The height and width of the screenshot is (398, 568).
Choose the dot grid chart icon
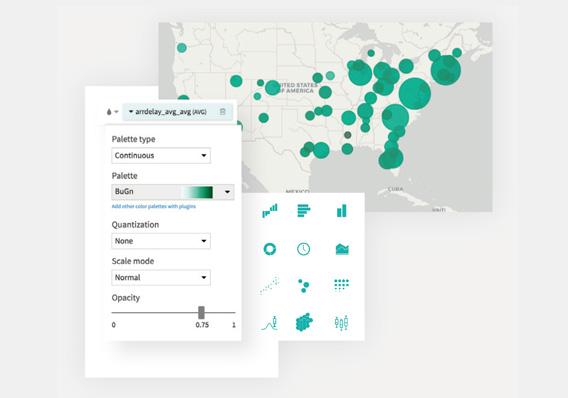[x=341, y=285]
